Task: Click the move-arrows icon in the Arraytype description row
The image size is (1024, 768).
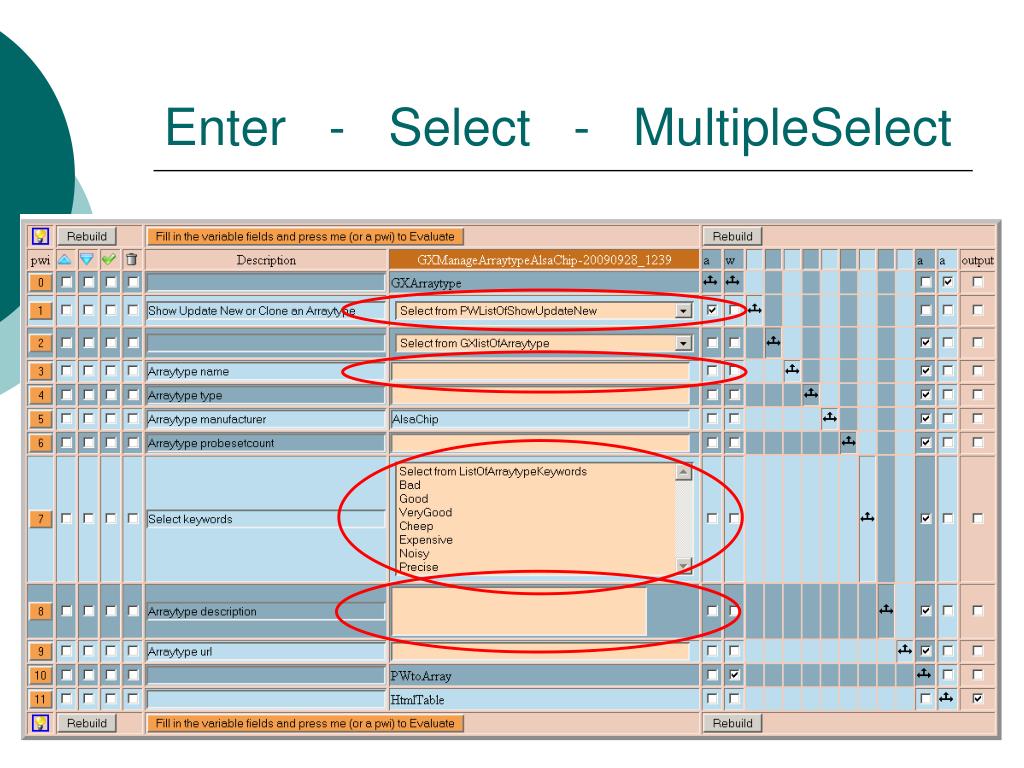Action: (886, 609)
